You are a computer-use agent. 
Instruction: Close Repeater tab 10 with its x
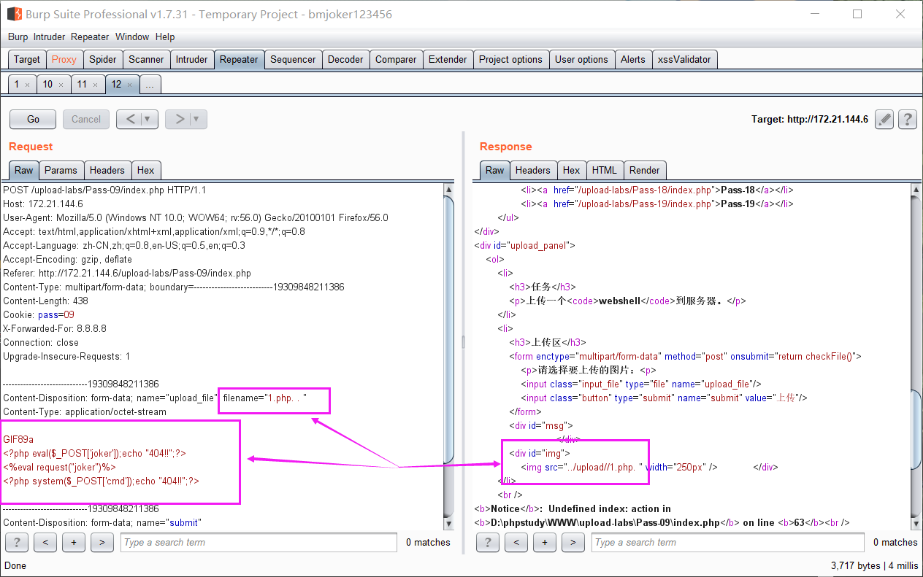[61, 85]
